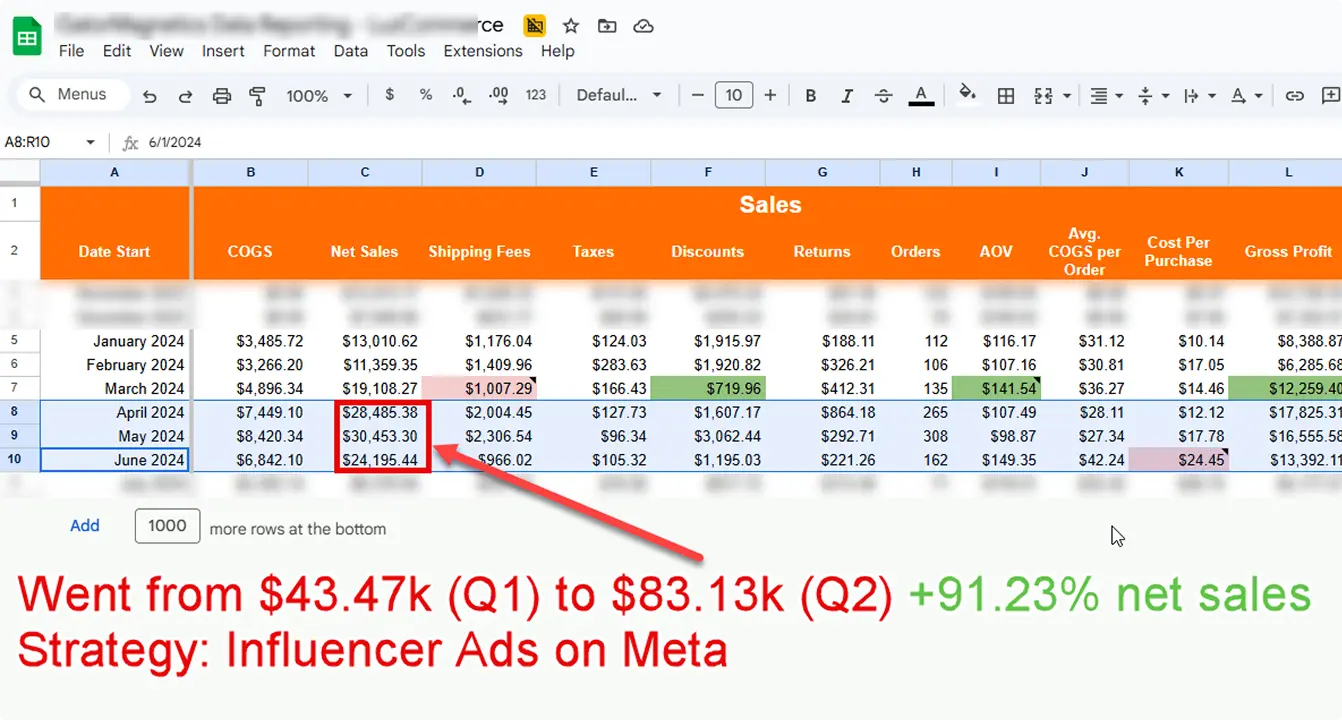Print the spreadsheet
Viewport: 1342px width, 720px height.
tap(222, 96)
